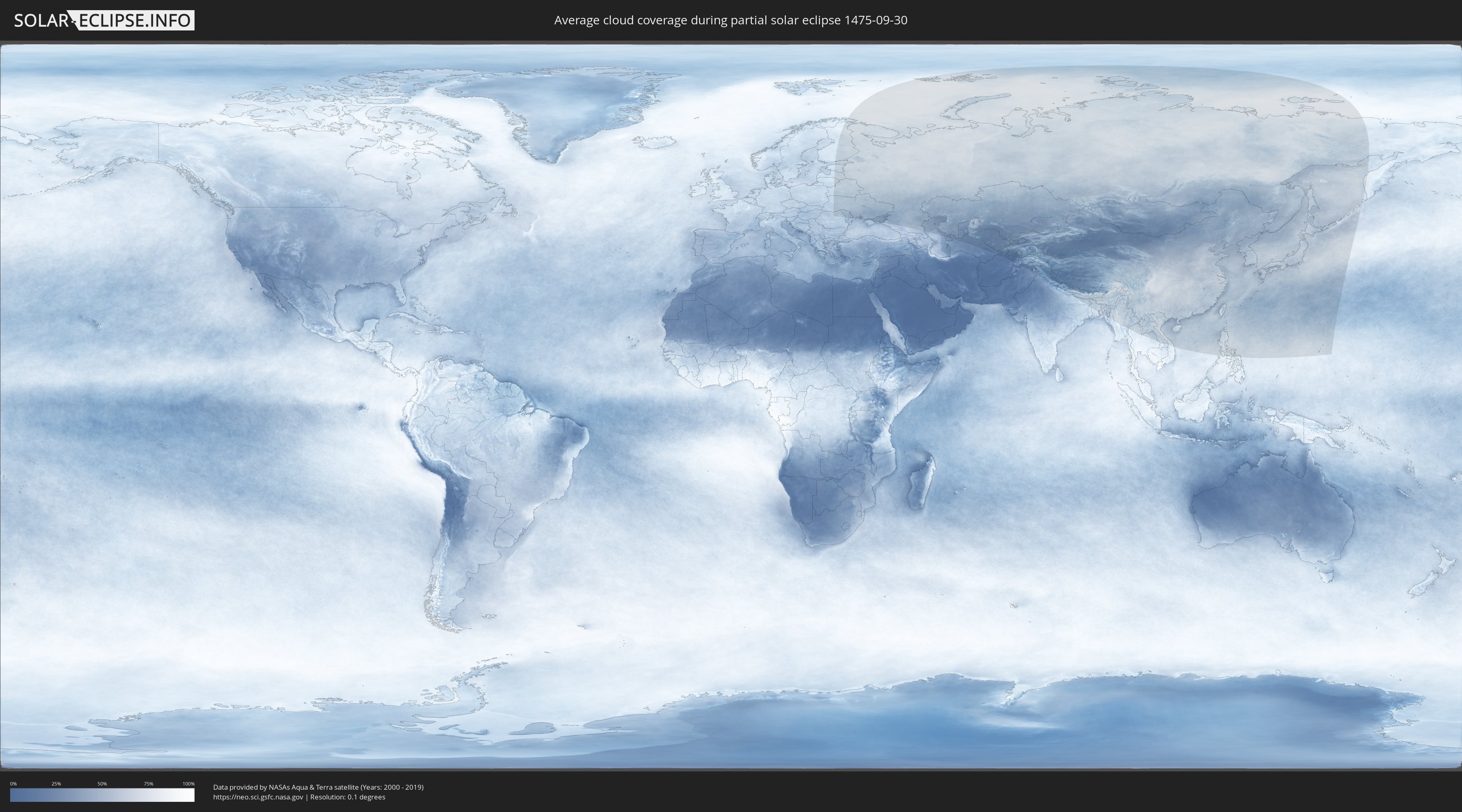
Task: Click the 75% legend label
Action: click(148, 784)
